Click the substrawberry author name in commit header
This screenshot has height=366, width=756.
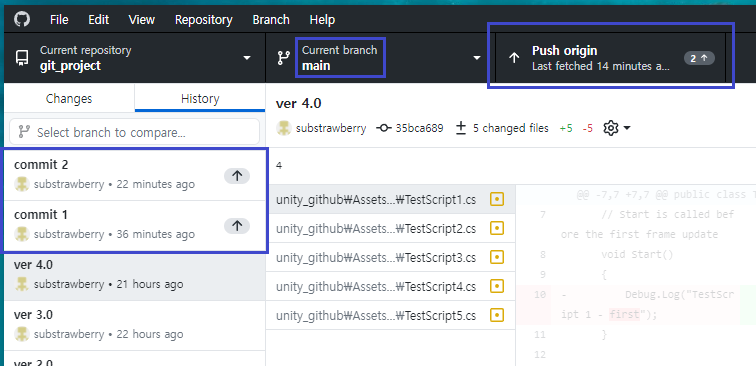pyautogui.click(x=331, y=128)
